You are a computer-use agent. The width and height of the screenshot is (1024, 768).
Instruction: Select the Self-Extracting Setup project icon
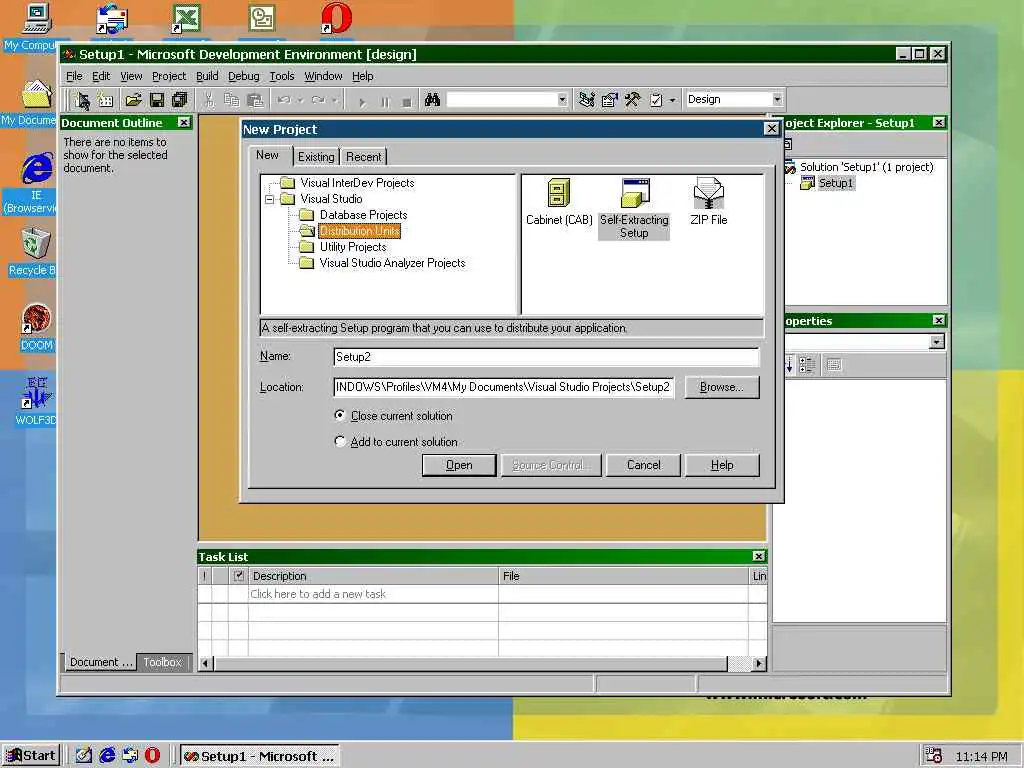click(634, 208)
